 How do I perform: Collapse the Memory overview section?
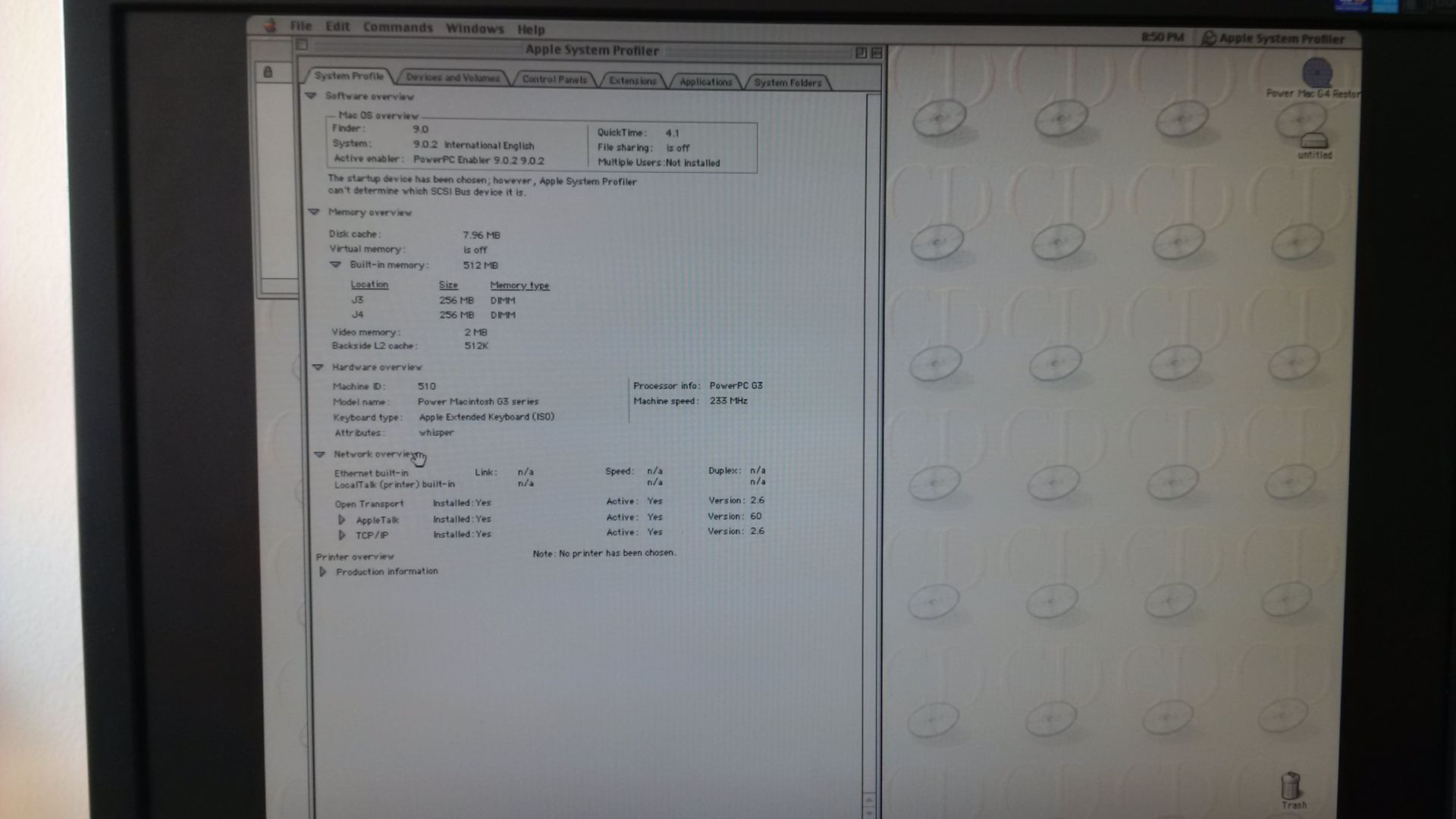pyautogui.click(x=313, y=212)
